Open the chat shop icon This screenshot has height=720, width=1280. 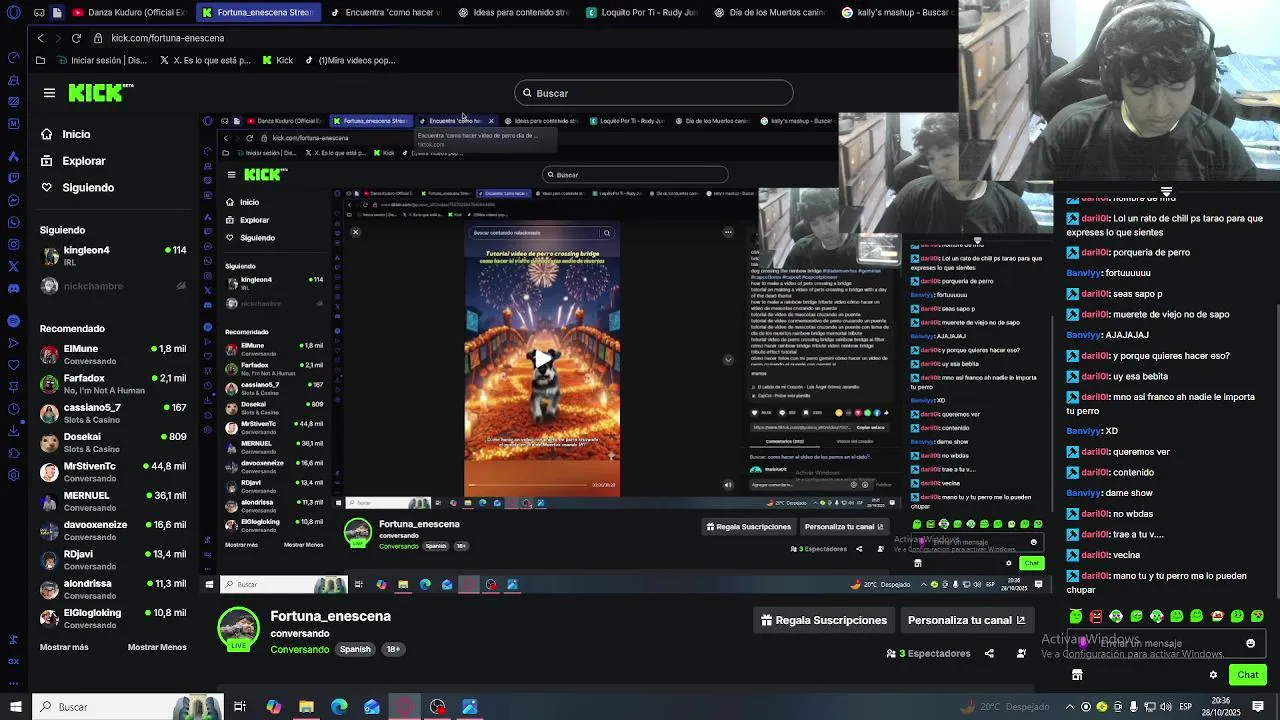(x=1077, y=675)
